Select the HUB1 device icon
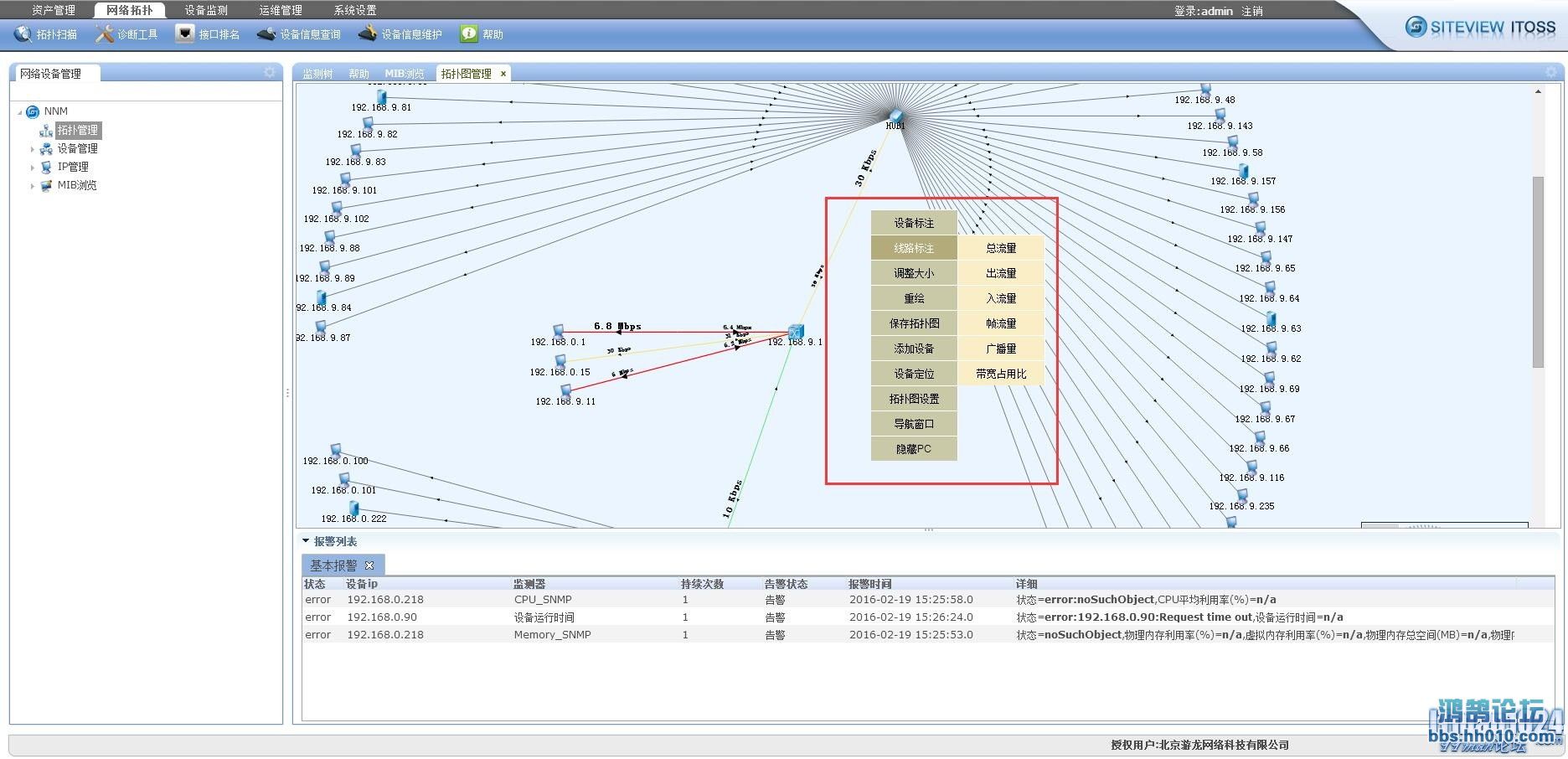 895,115
